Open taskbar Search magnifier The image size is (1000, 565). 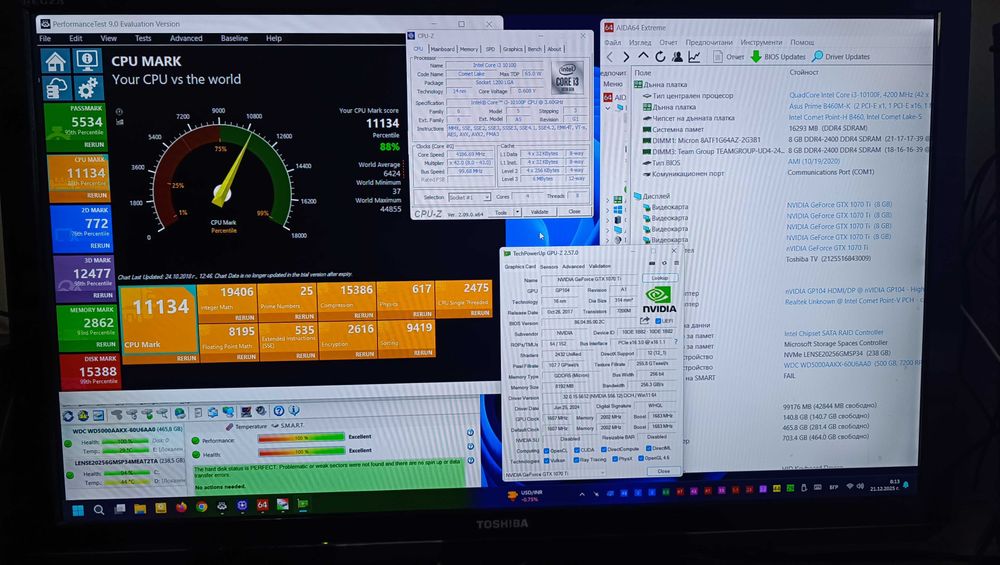click(99, 510)
